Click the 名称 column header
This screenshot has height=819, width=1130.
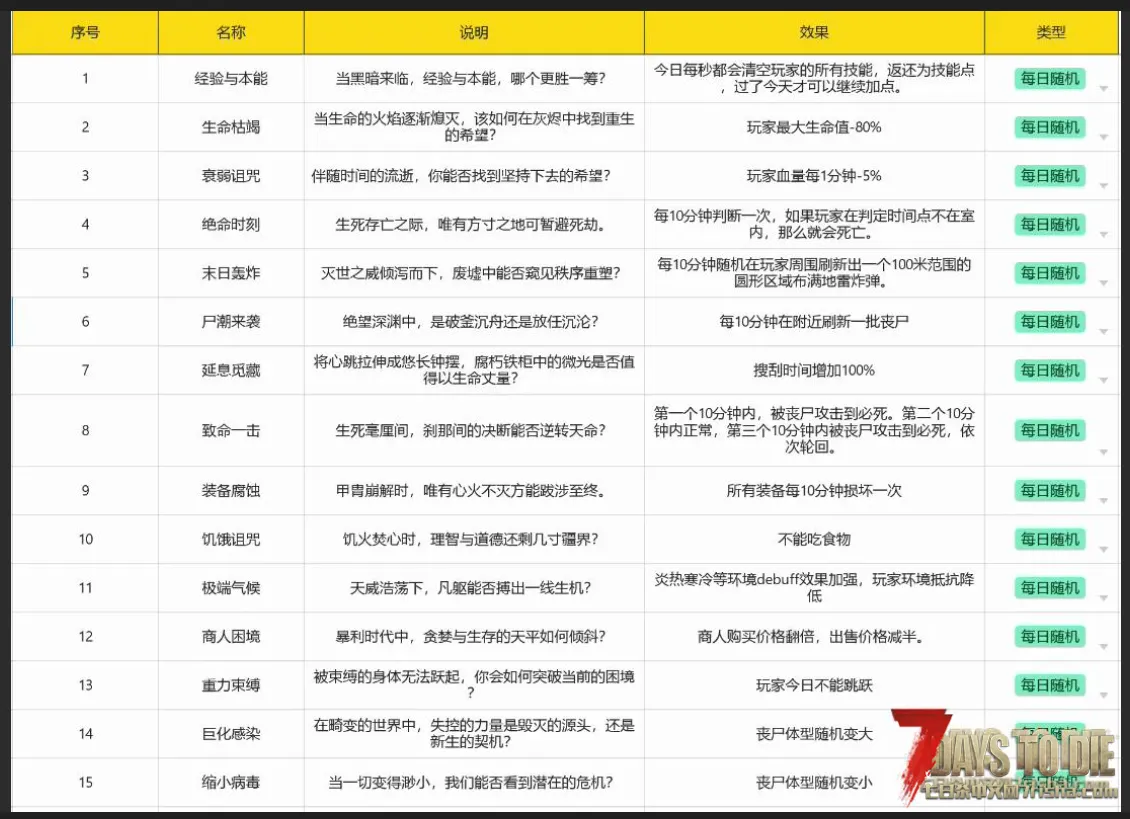(231, 33)
